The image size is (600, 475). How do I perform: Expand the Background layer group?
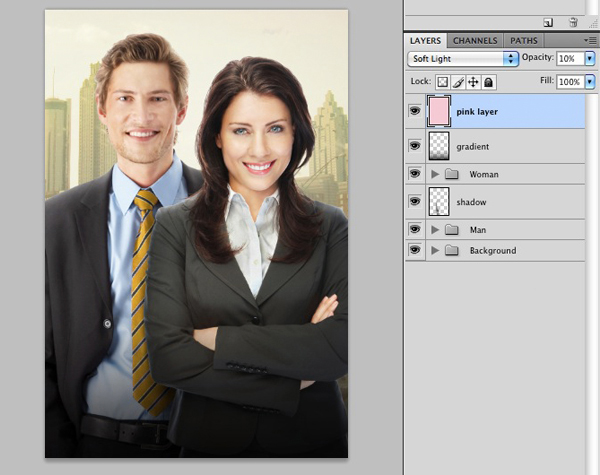[x=435, y=250]
